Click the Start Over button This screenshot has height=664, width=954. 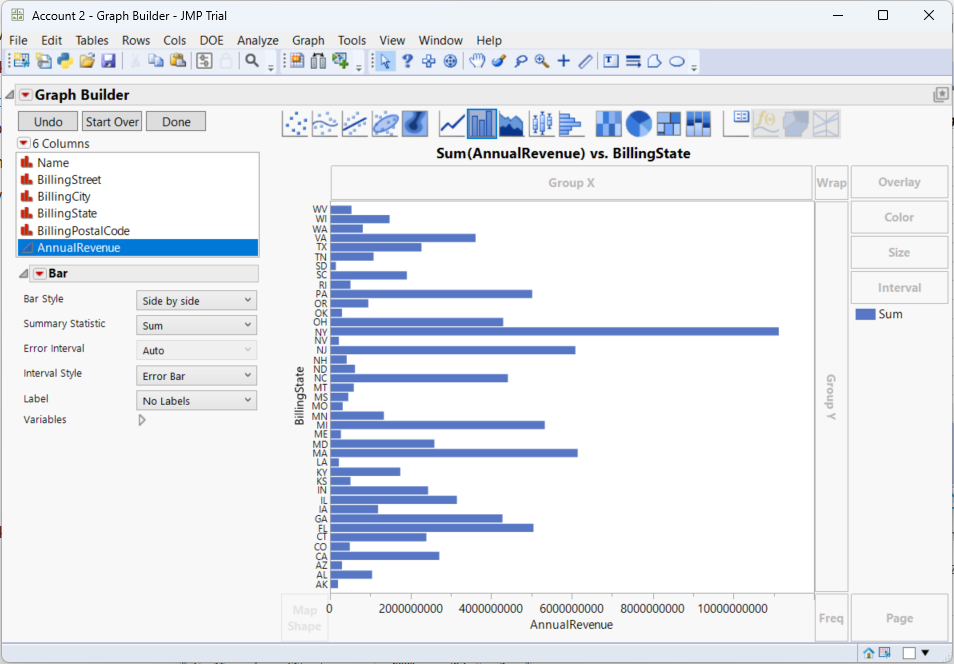click(112, 121)
